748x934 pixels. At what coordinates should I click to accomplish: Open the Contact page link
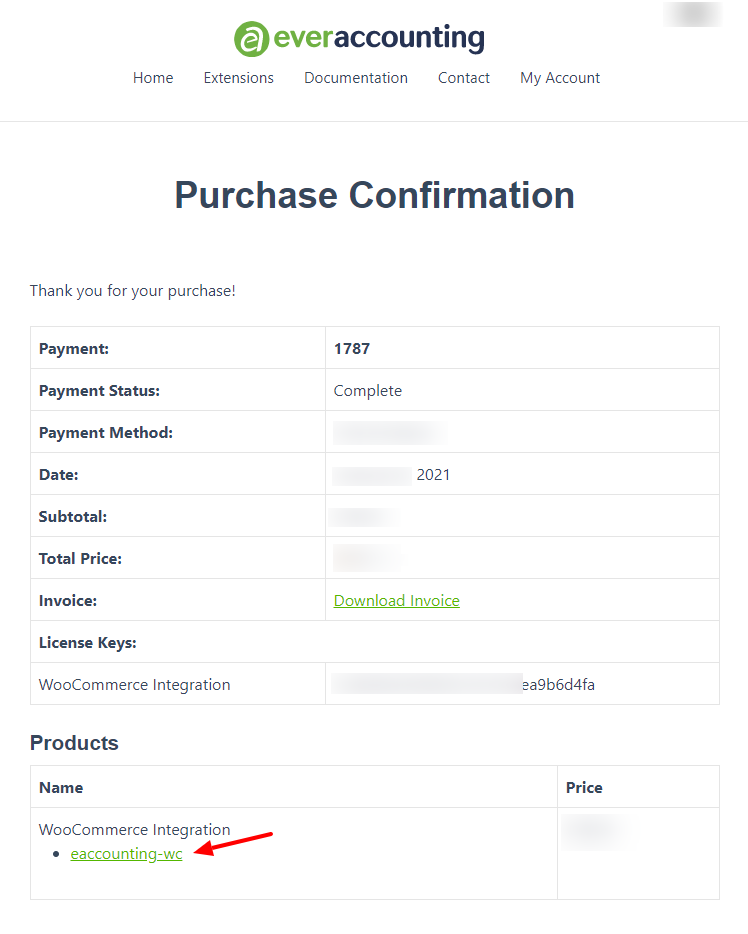464,78
